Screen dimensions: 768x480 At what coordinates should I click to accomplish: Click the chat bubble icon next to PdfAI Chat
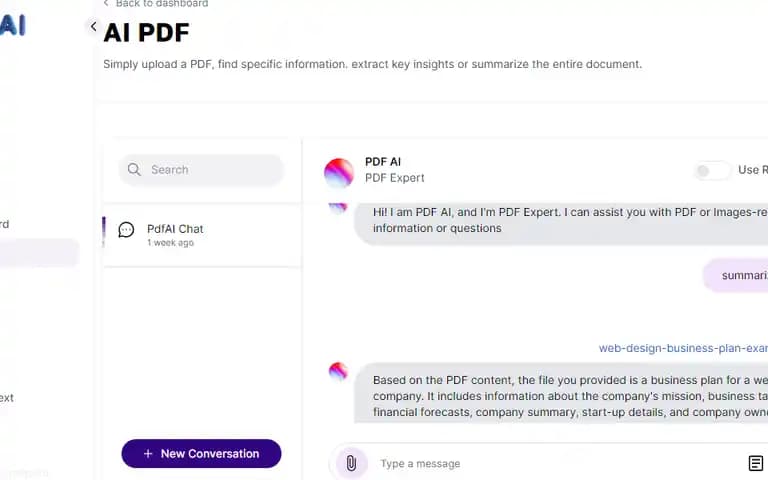coord(126,230)
